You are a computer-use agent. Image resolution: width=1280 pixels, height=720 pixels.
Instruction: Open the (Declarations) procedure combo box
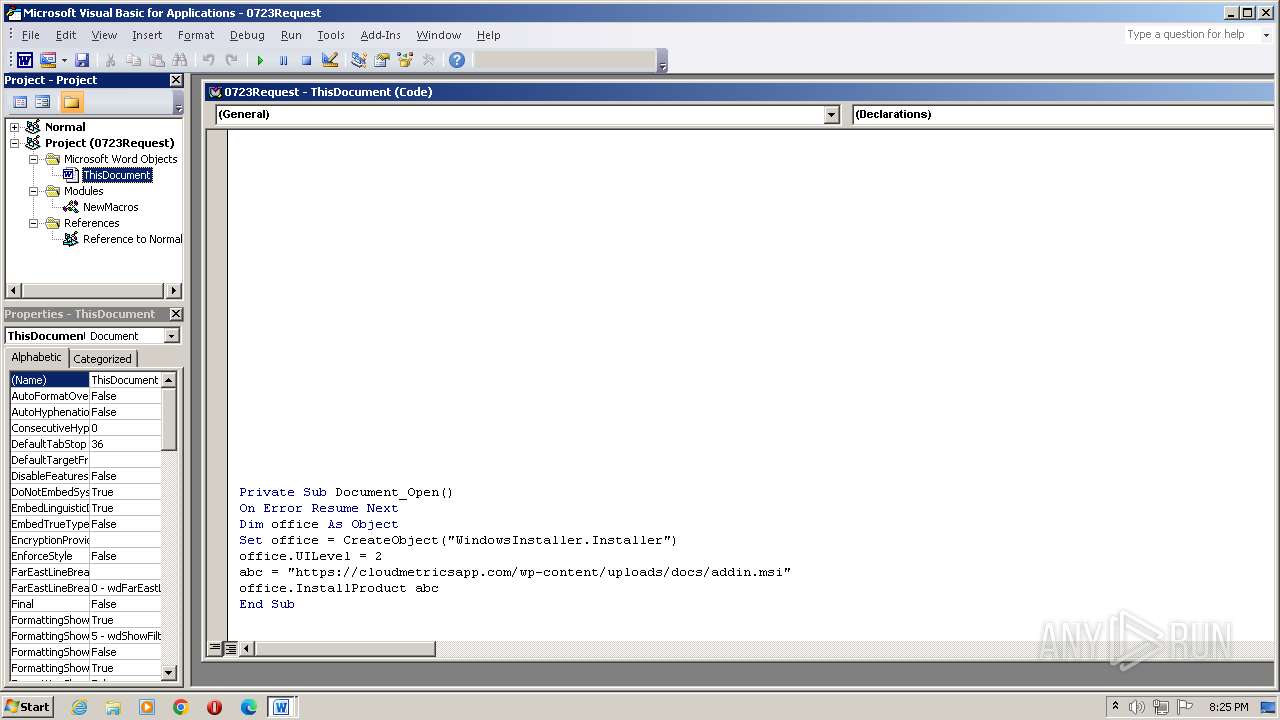1063,115
